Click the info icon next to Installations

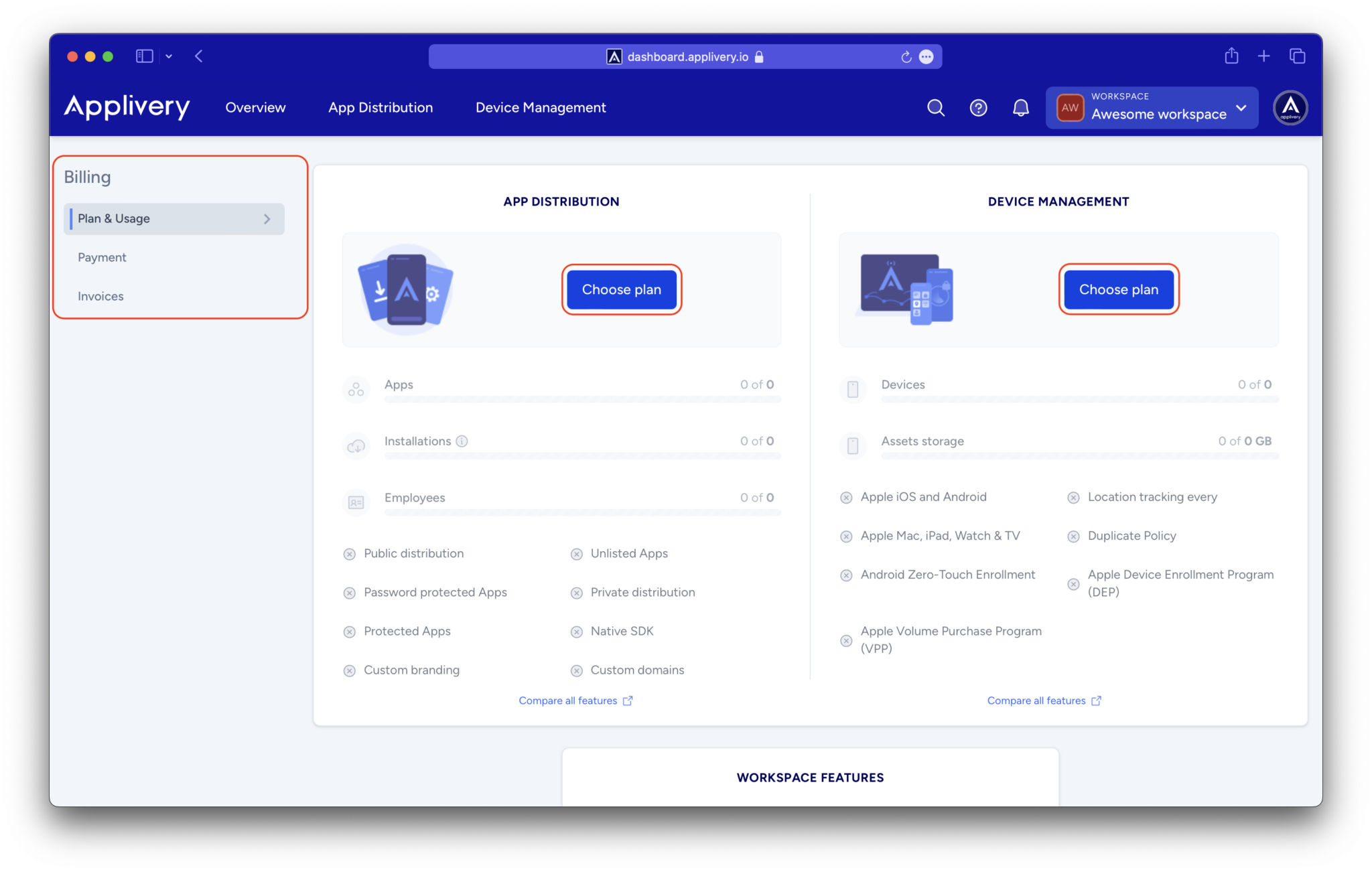[462, 441]
